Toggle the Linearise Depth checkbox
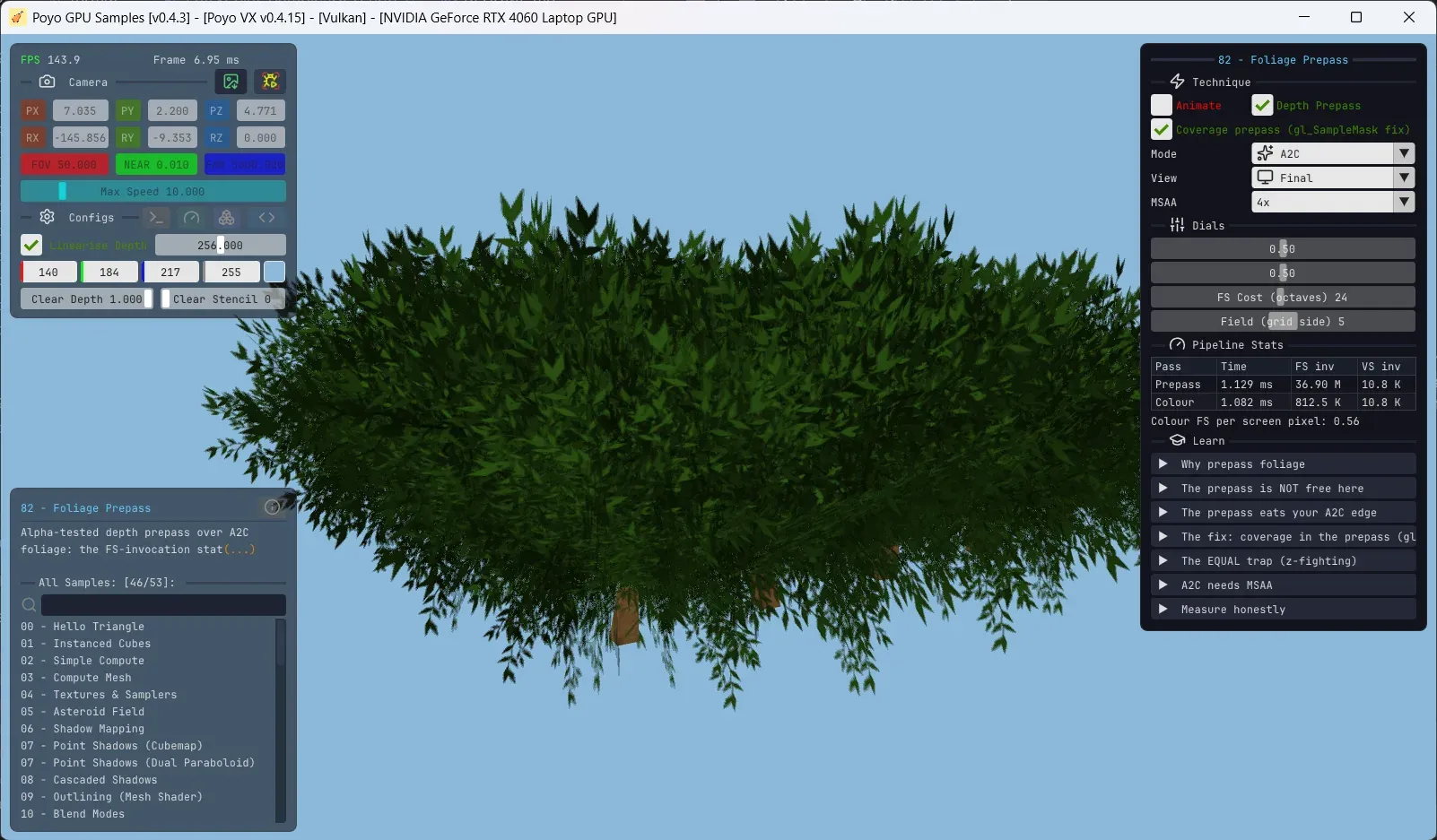The image size is (1437, 840). (31, 245)
